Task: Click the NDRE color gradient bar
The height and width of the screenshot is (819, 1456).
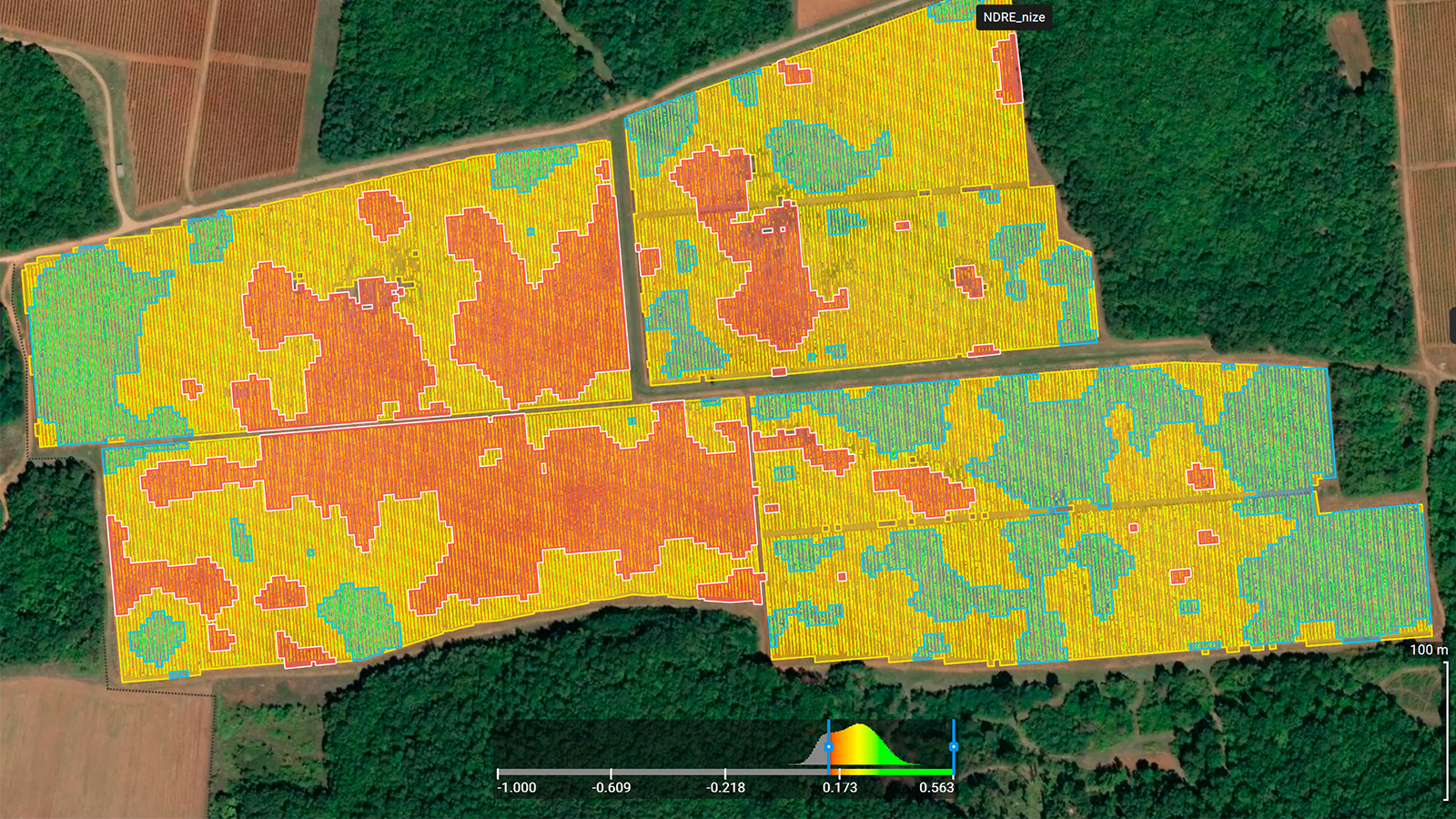Action: click(x=891, y=772)
